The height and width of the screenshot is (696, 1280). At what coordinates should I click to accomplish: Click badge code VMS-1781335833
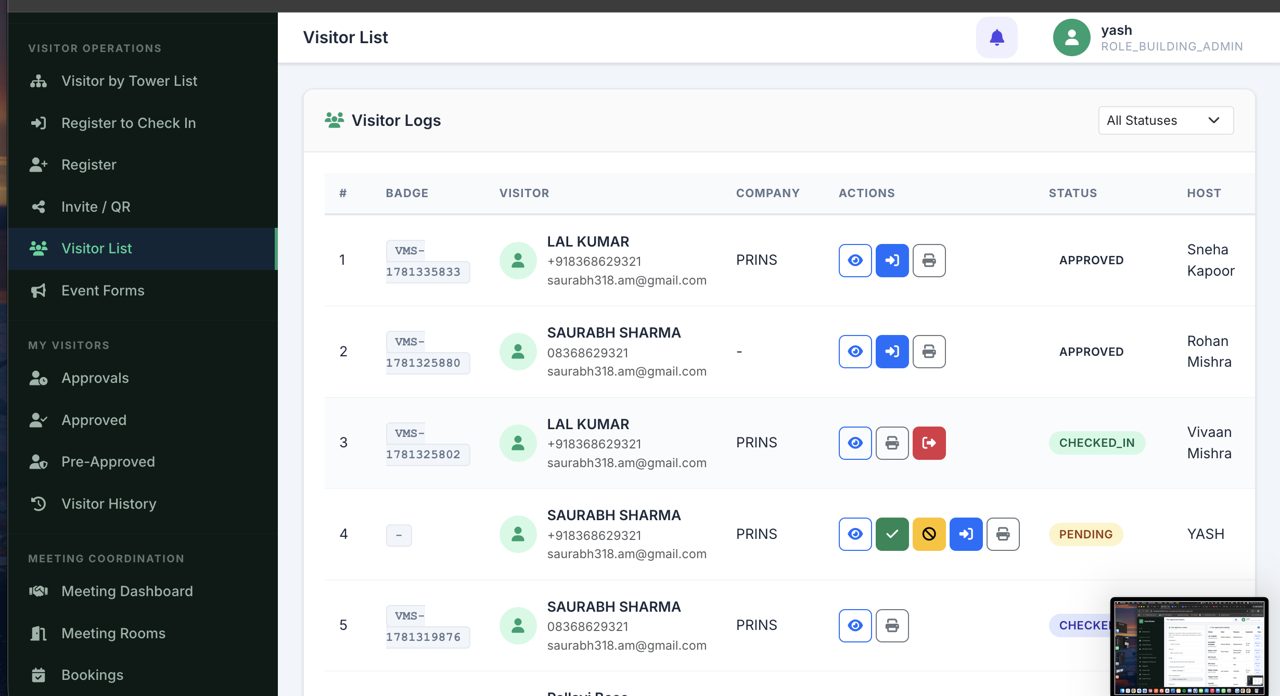[428, 260]
